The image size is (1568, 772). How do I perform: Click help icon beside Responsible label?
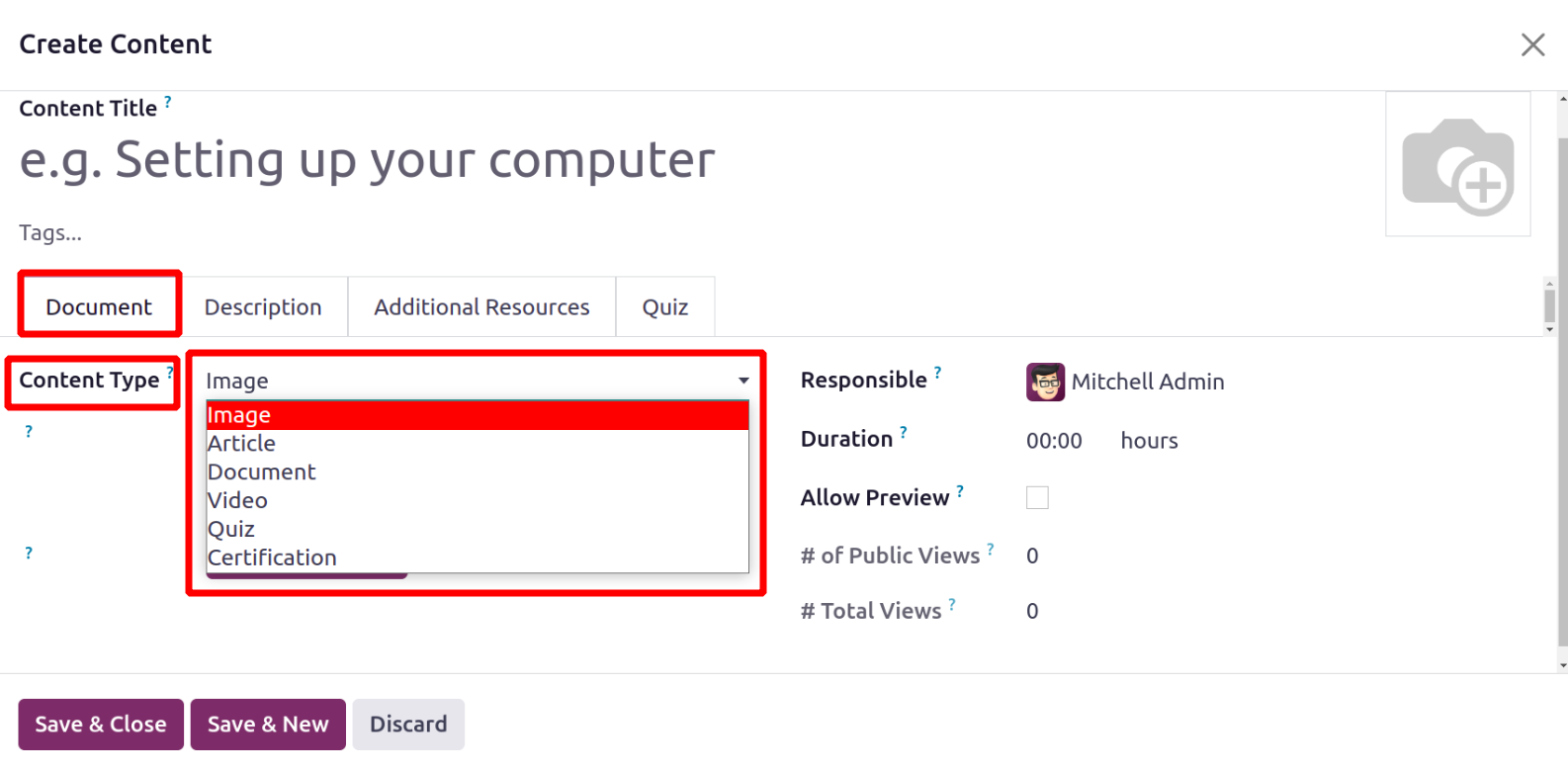[x=938, y=374]
